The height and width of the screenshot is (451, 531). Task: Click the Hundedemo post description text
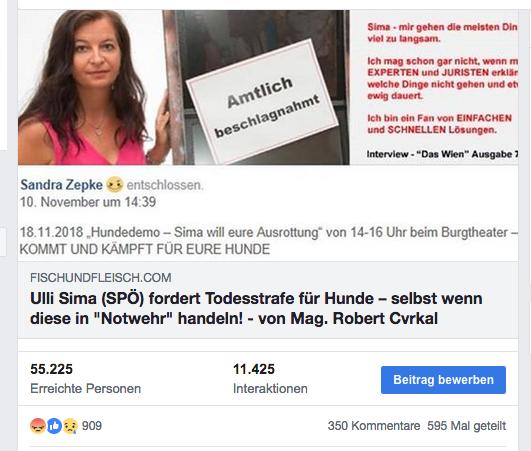(x=269, y=241)
